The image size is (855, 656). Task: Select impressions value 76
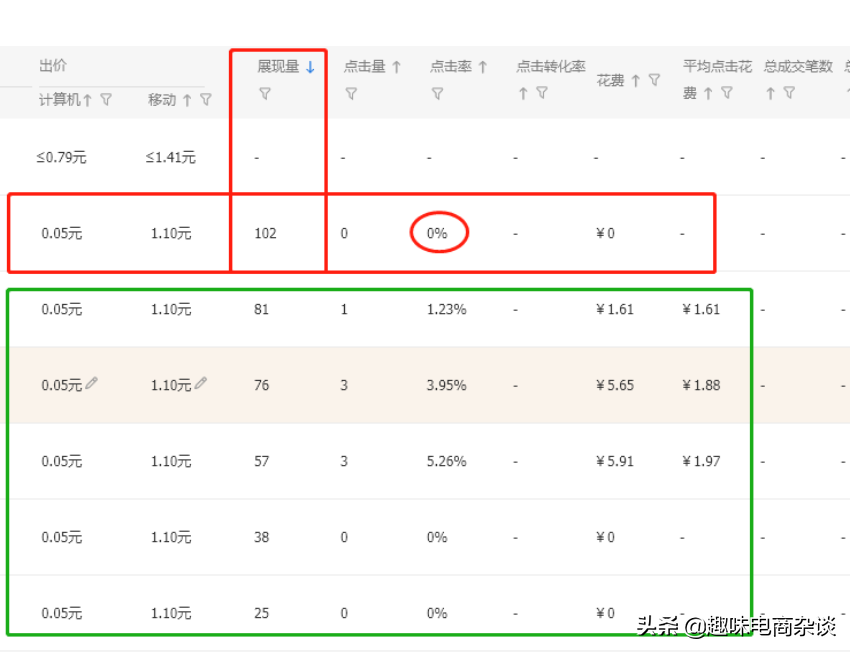pos(262,385)
